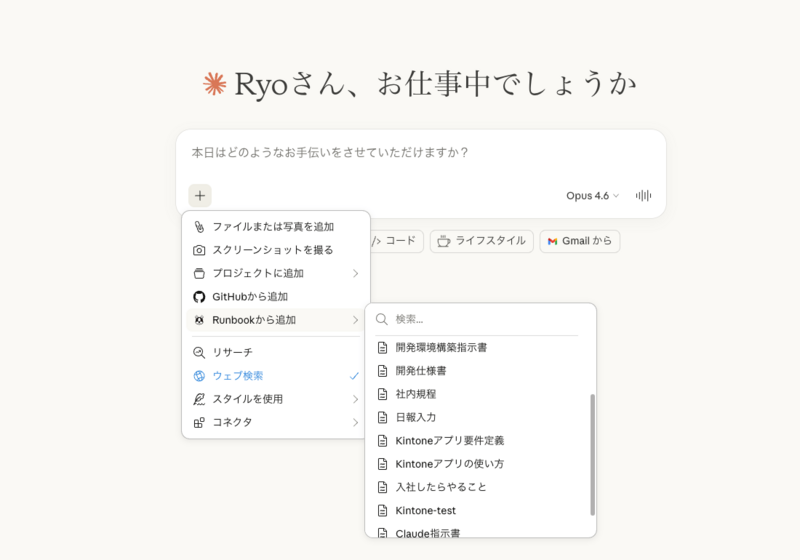800x560 pixels.
Task: Click the voice input waveform icon
Action: tap(644, 196)
